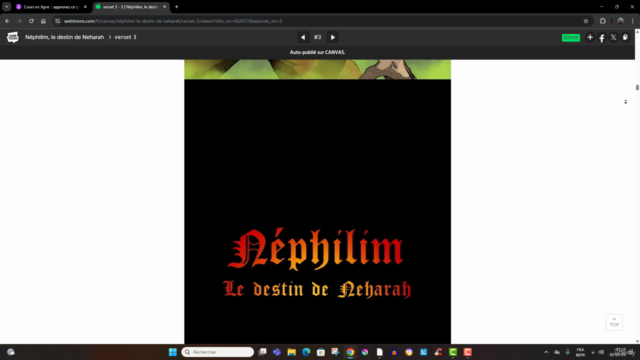
Task: Reload the current page
Action: (31, 21)
